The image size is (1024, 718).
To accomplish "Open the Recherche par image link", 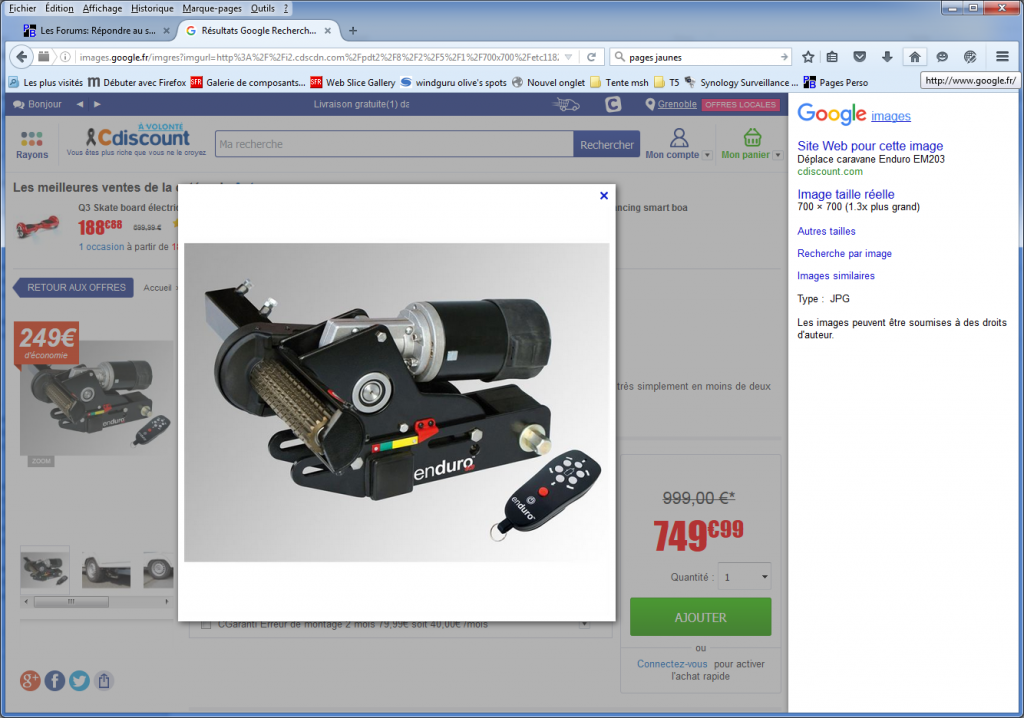I will 844,254.
